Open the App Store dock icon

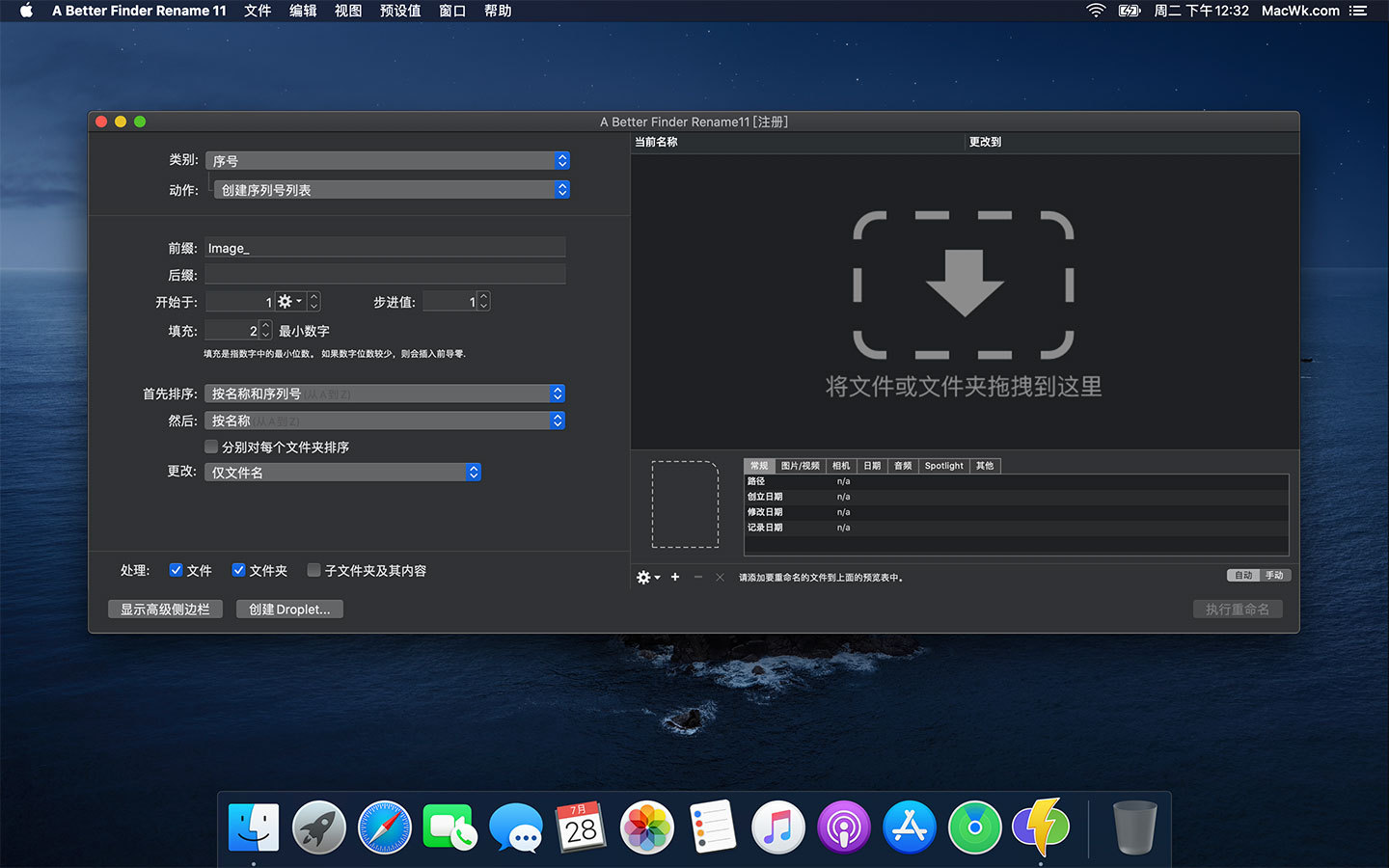point(909,827)
